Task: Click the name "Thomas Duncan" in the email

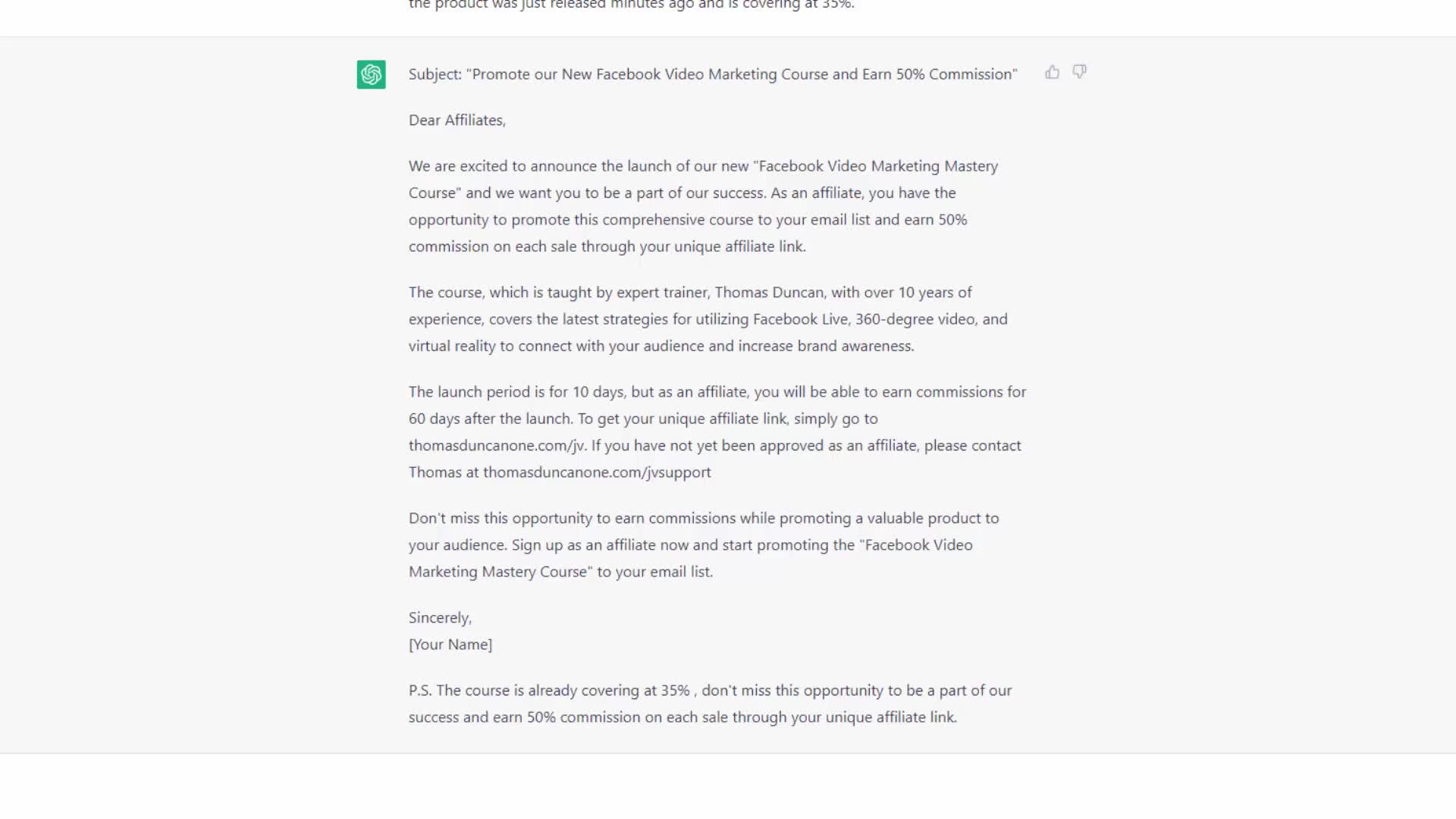Action: [769, 293]
